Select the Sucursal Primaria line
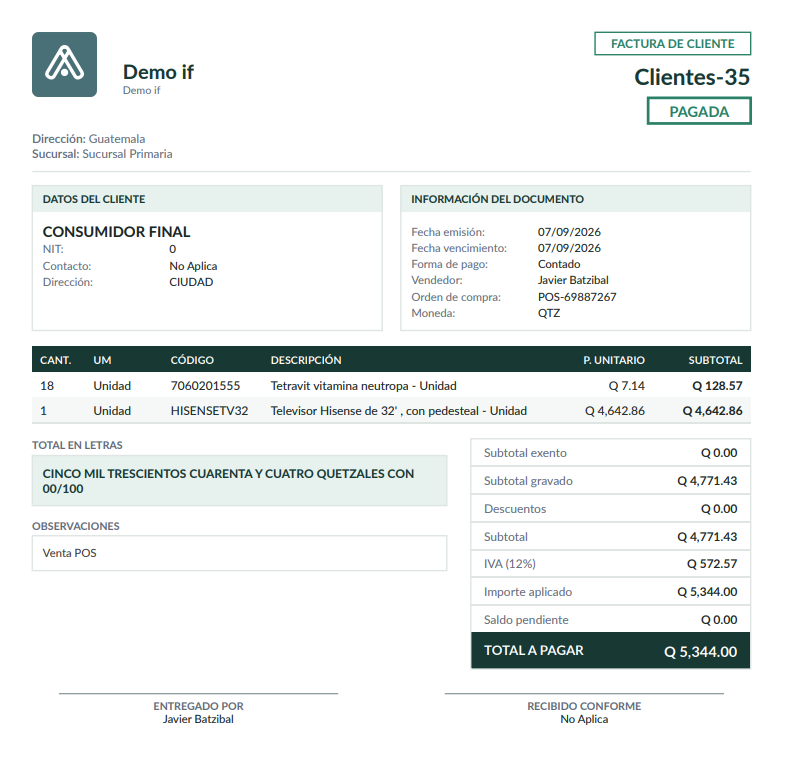Viewport: 785px width, 776px height. click(102, 154)
